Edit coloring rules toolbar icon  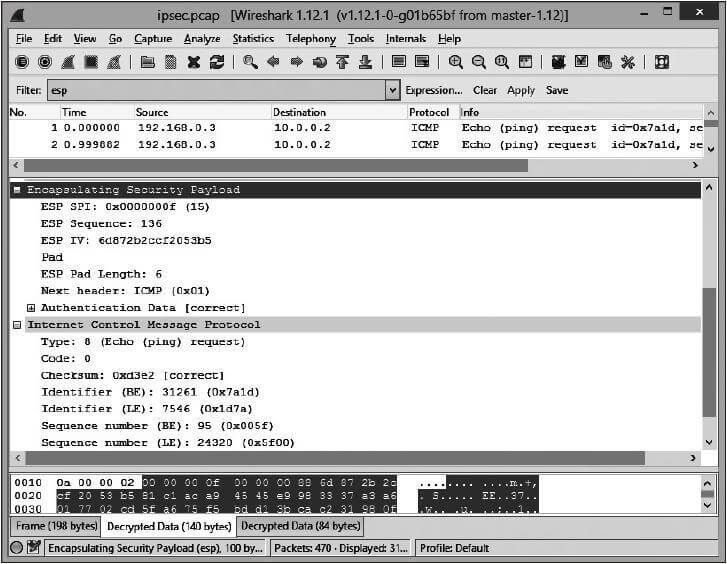[605, 62]
